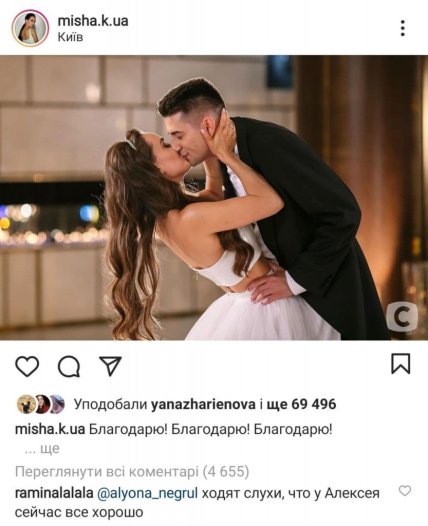Open the Київ location tag

click(x=70, y=37)
